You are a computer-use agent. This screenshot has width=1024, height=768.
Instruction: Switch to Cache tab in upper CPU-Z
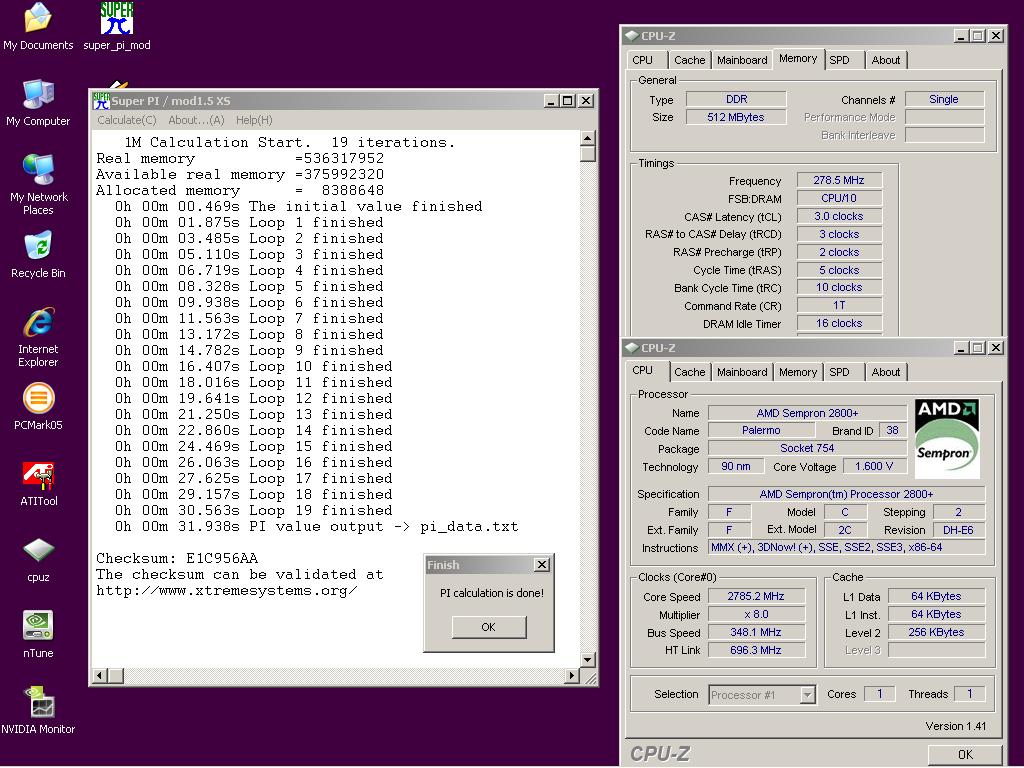(690, 60)
